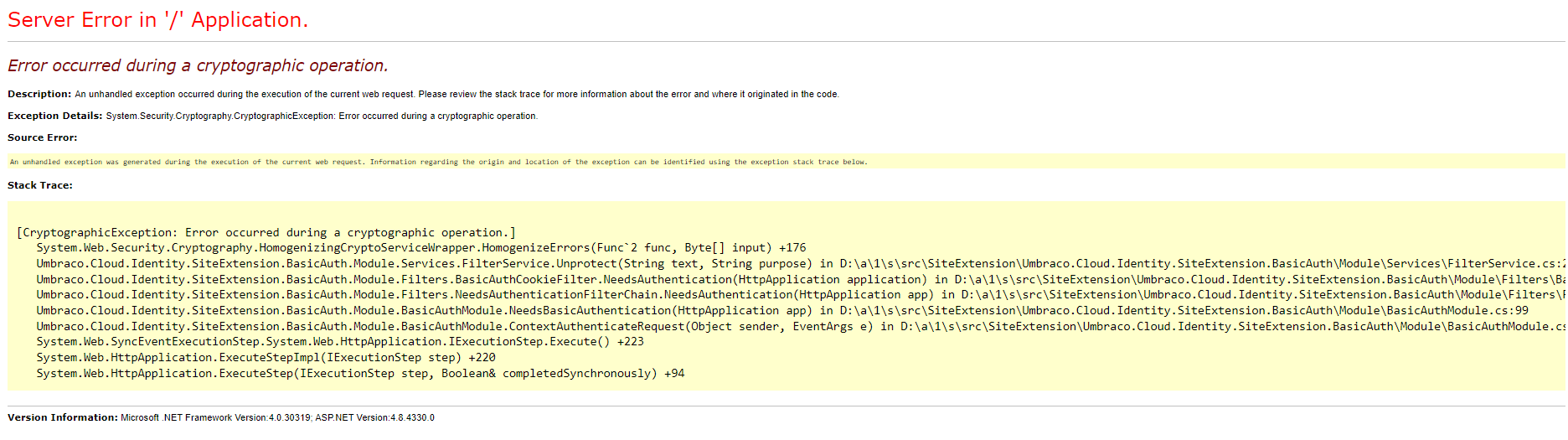Click the BasicAuthModule.ContextAuthenticateRequest stack line
This screenshot has height=440, width=1568.
click(800, 327)
